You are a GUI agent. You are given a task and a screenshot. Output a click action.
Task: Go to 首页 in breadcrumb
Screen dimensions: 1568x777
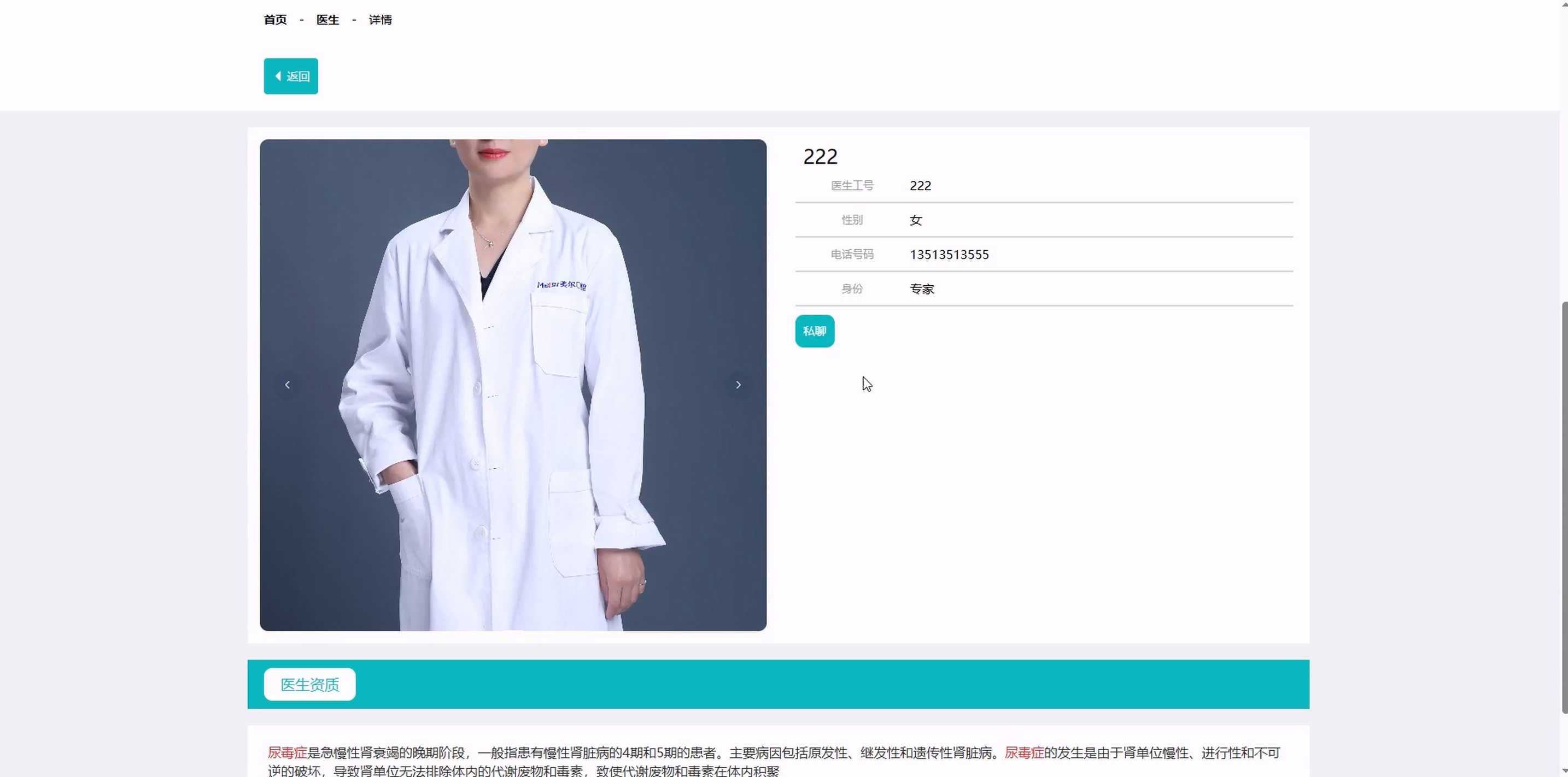click(x=275, y=20)
